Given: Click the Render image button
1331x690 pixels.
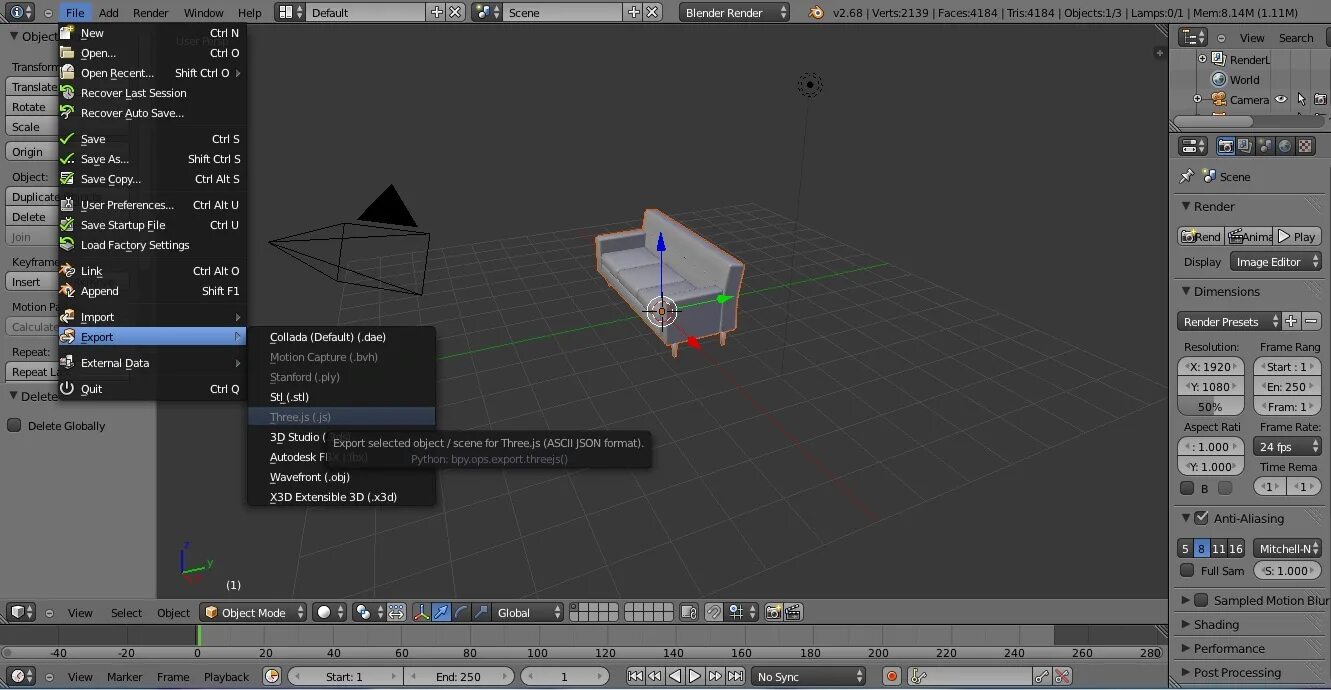Looking at the screenshot, I should pyautogui.click(x=1201, y=237).
